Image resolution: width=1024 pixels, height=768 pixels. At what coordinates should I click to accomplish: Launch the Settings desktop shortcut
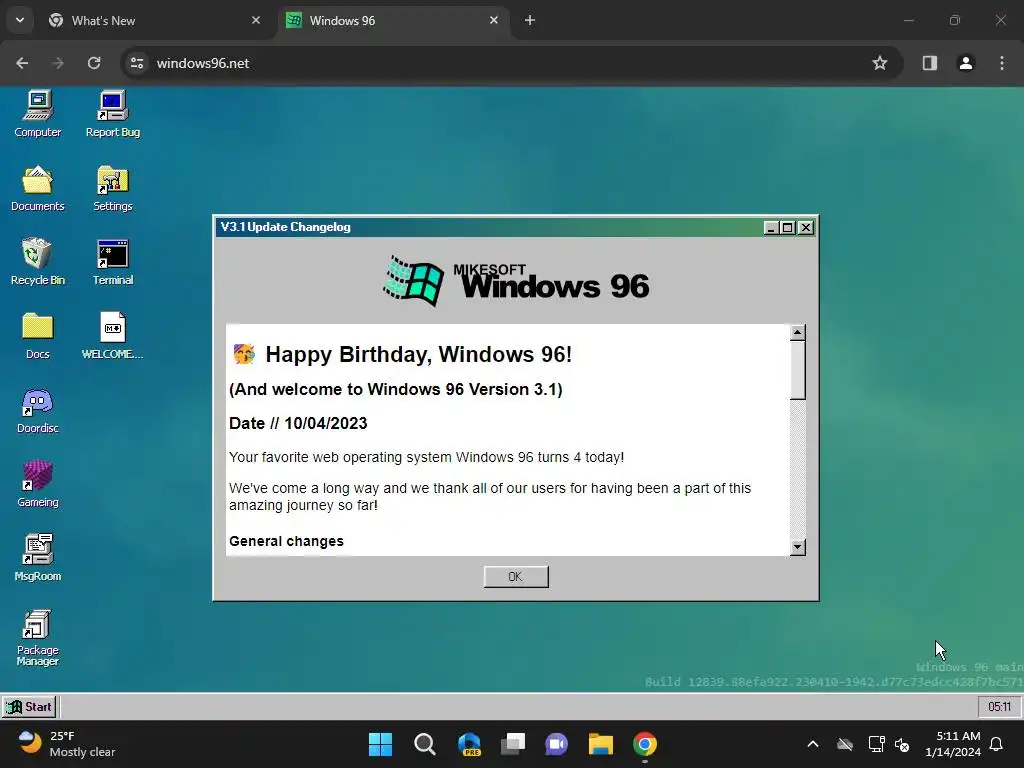112,188
